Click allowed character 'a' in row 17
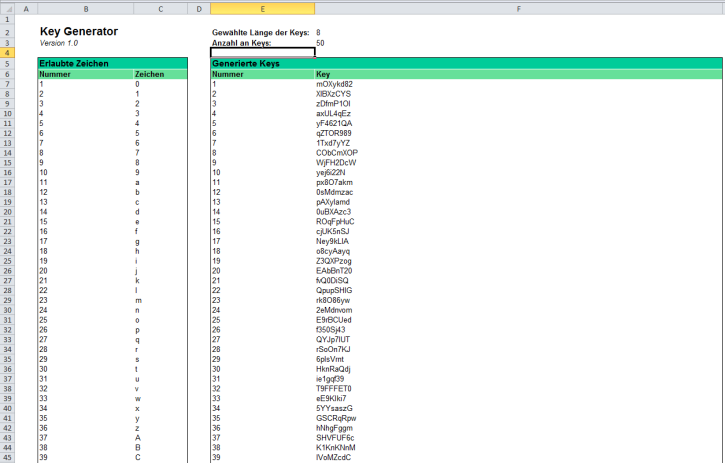Screen dimensions: 725x463 point(137,182)
